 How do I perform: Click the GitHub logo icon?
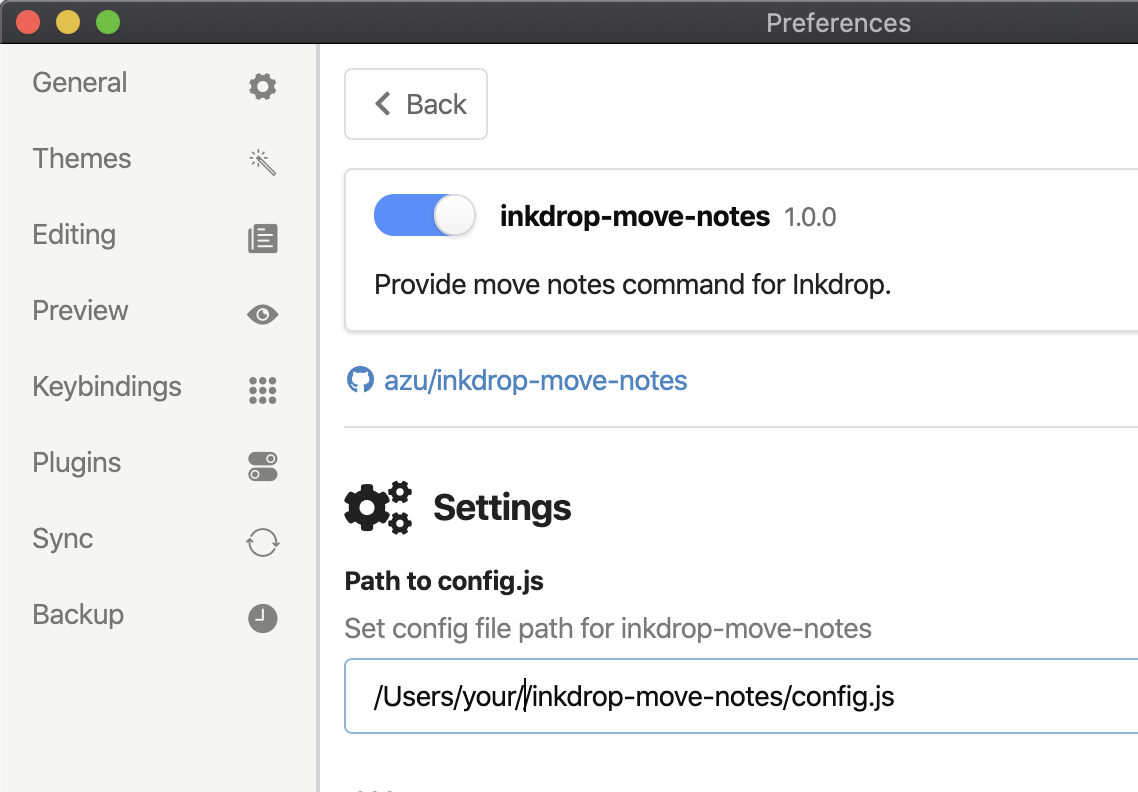click(x=360, y=380)
